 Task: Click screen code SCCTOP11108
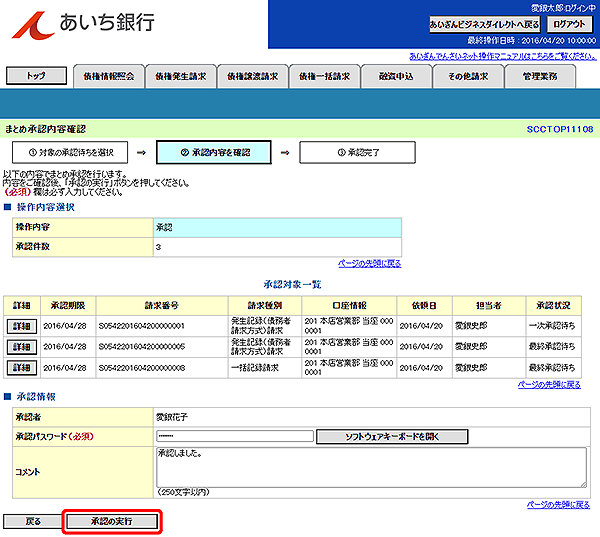(560, 129)
